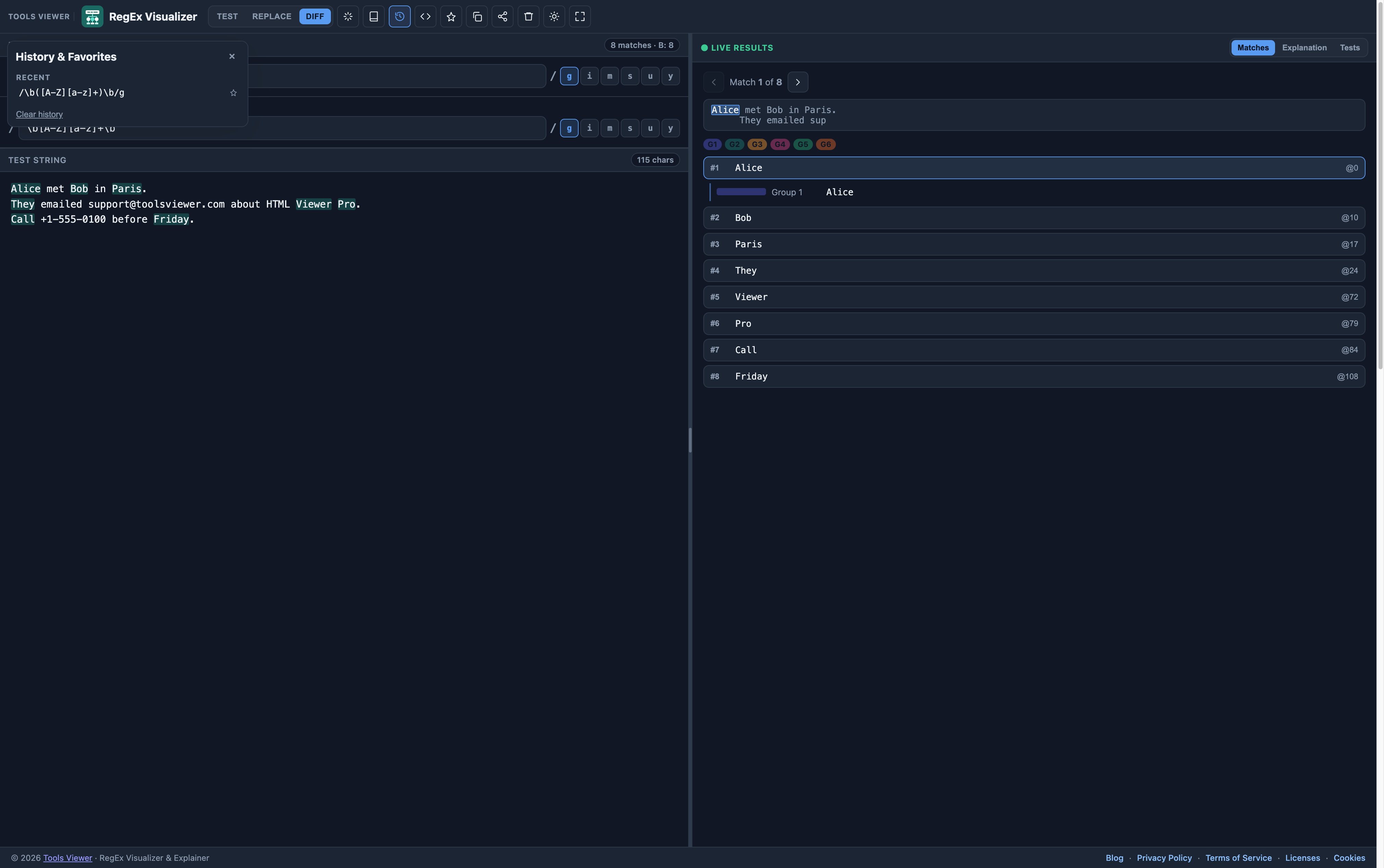Enter fullscreen with the expand icon
This screenshot has width=1384, height=868.
(x=580, y=16)
